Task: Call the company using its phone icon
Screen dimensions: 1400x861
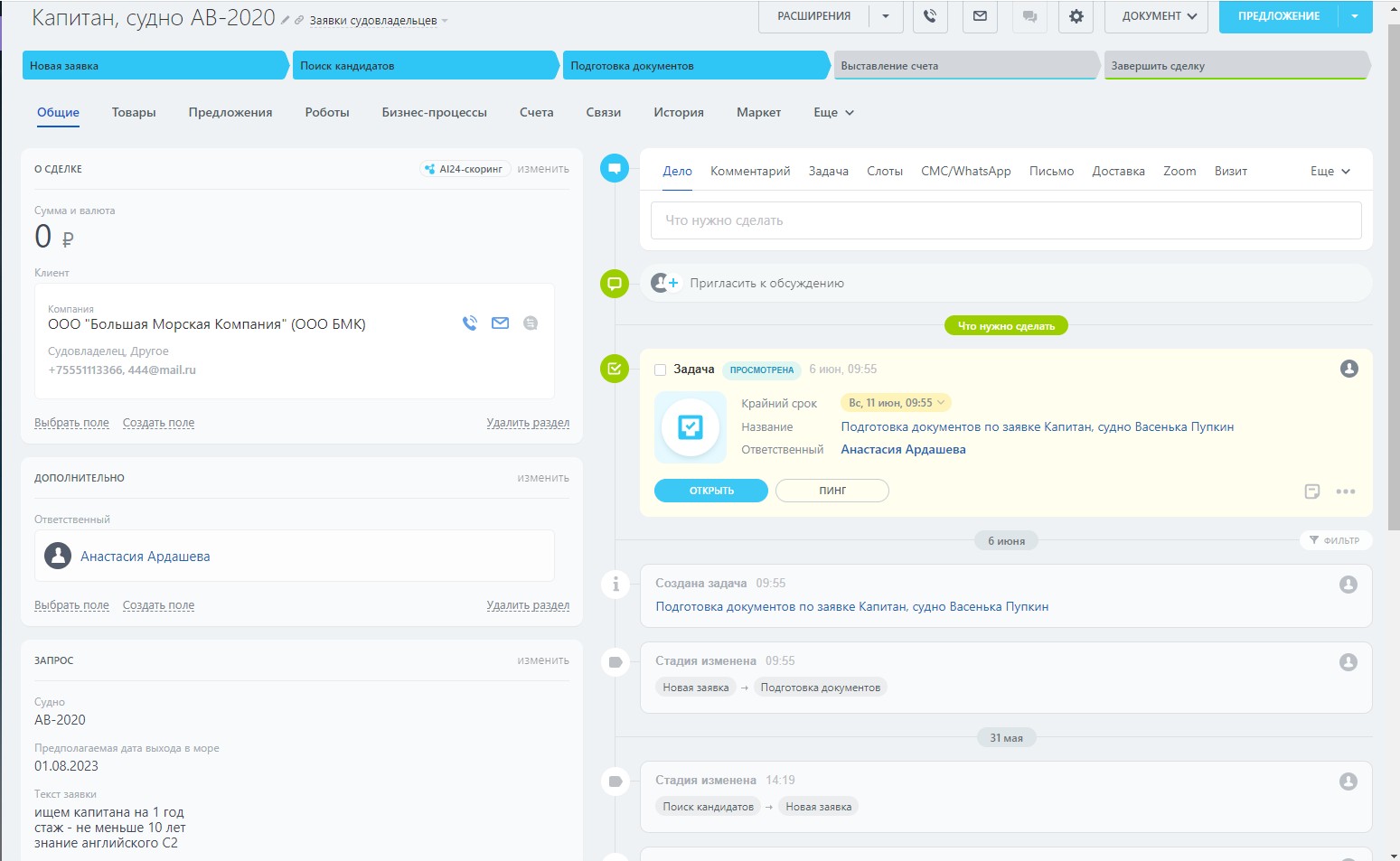Action: pyautogui.click(x=469, y=323)
